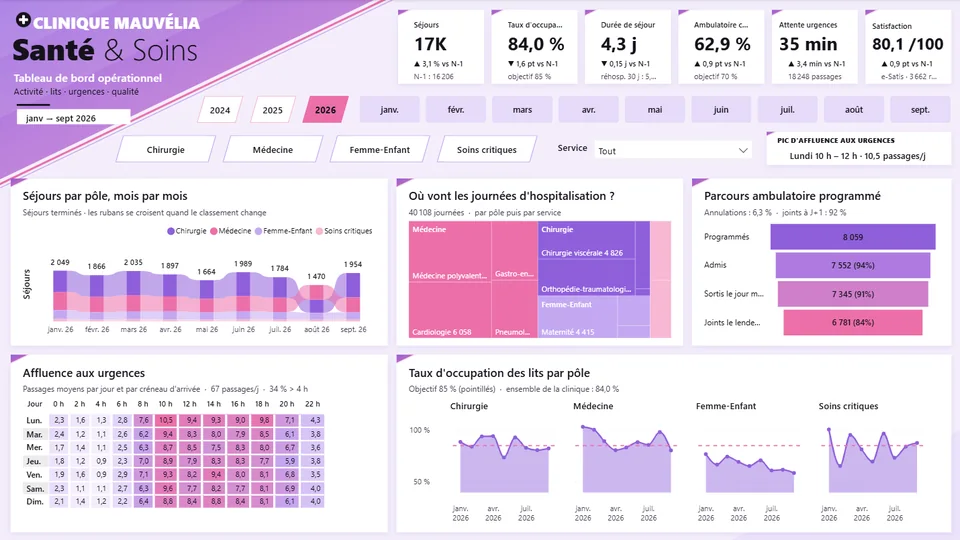Viewport: 960px width, 540px height.
Task: Click the 6 781 (84%) funnel bar
Action: [853, 322]
